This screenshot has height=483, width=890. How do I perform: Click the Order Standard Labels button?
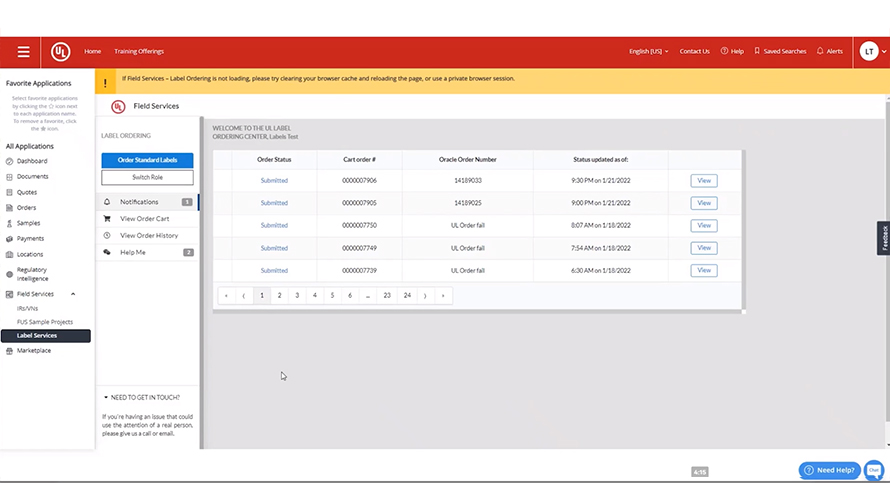click(148, 160)
